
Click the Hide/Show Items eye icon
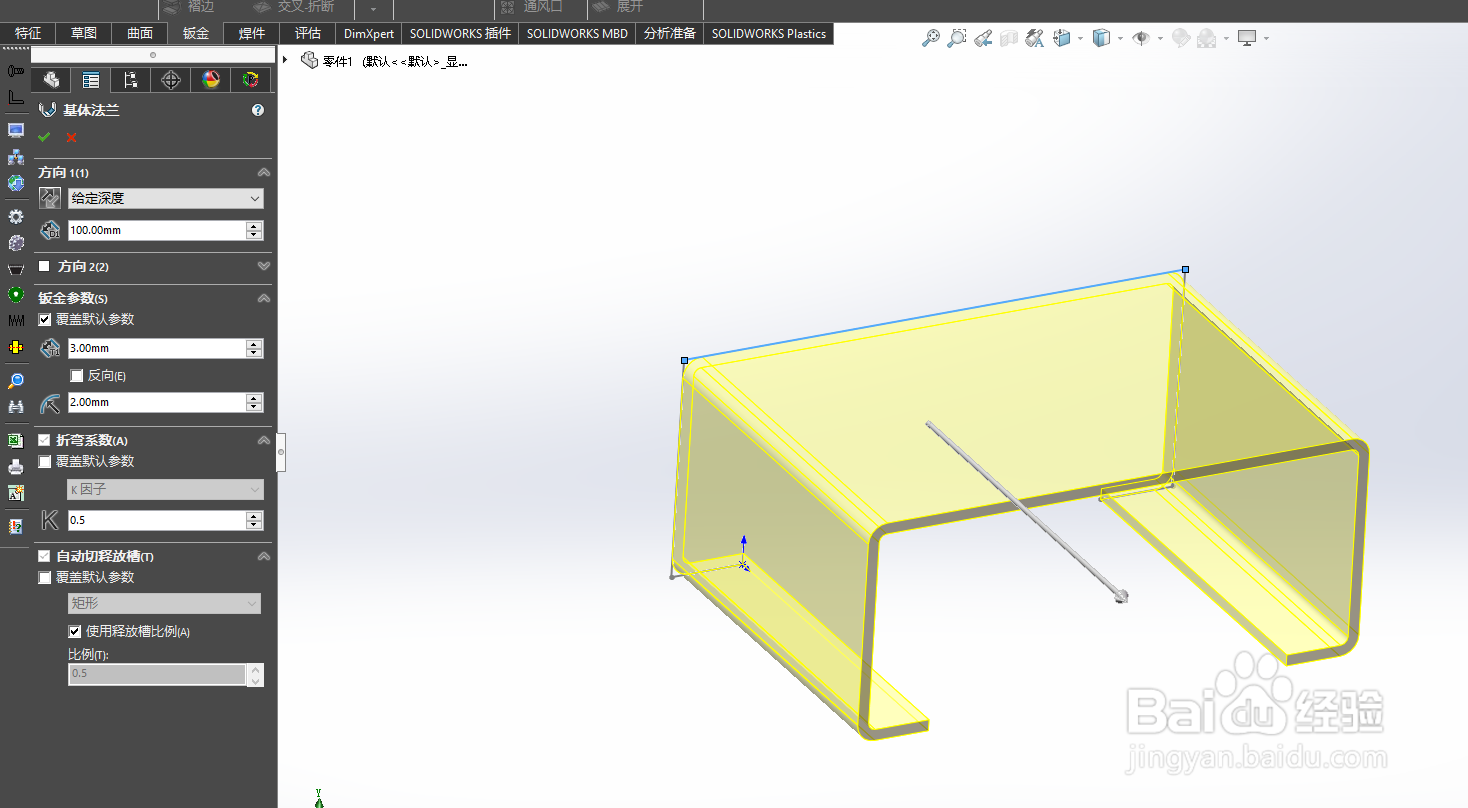(x=1141, y=38)
